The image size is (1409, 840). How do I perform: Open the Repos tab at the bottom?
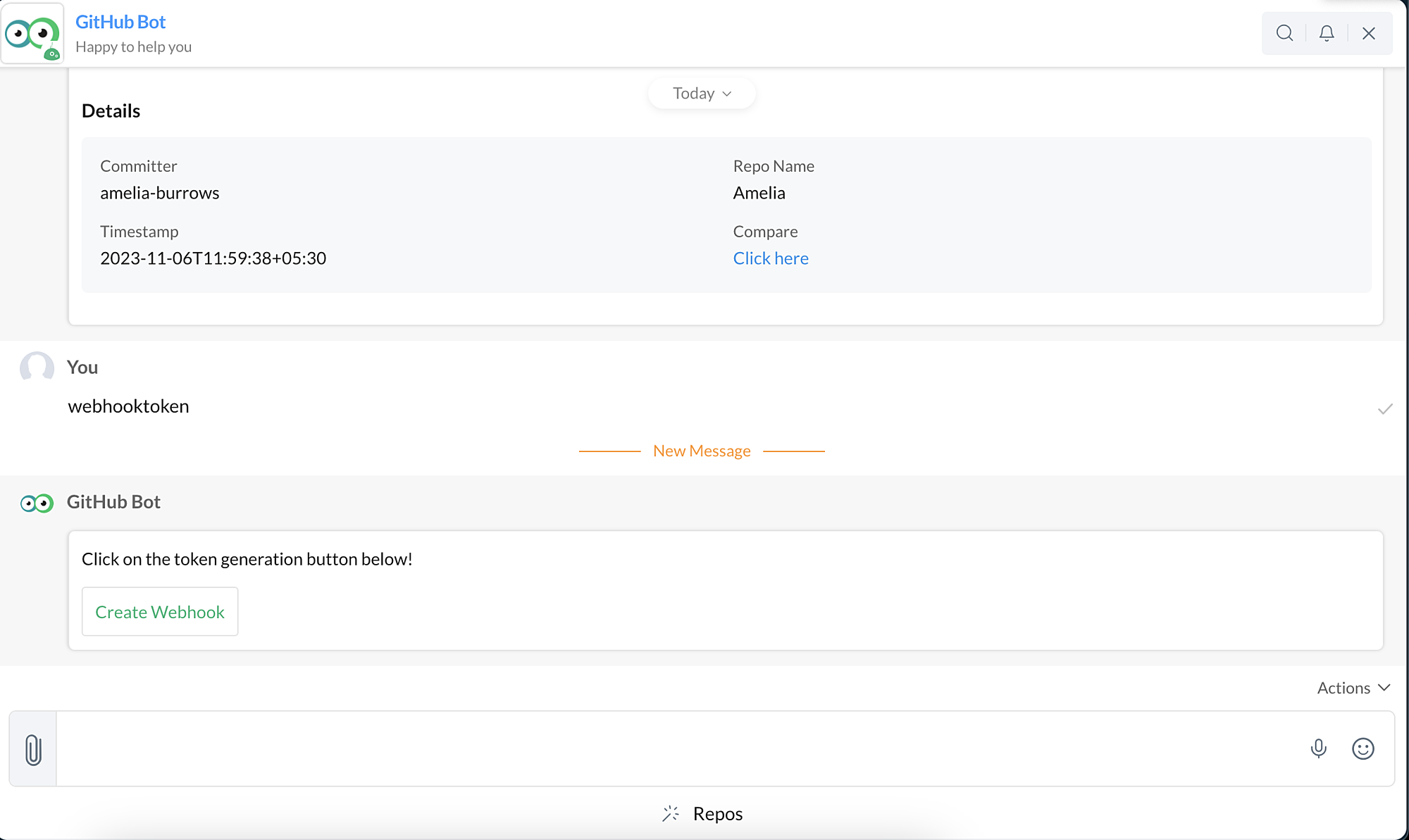pyautogui.click(x=704, y=813)
